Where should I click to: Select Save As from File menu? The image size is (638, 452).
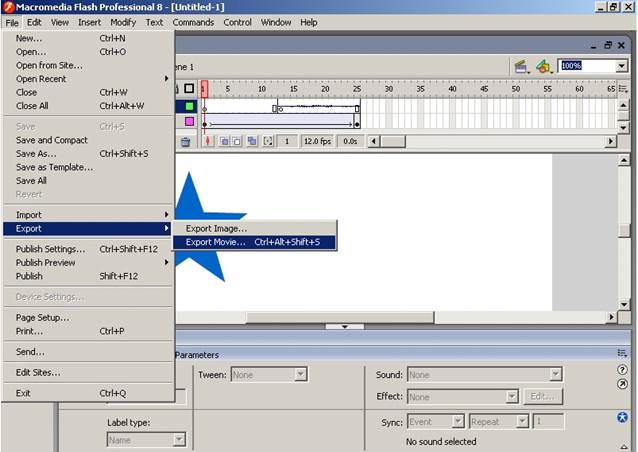[x=89, y=154]
